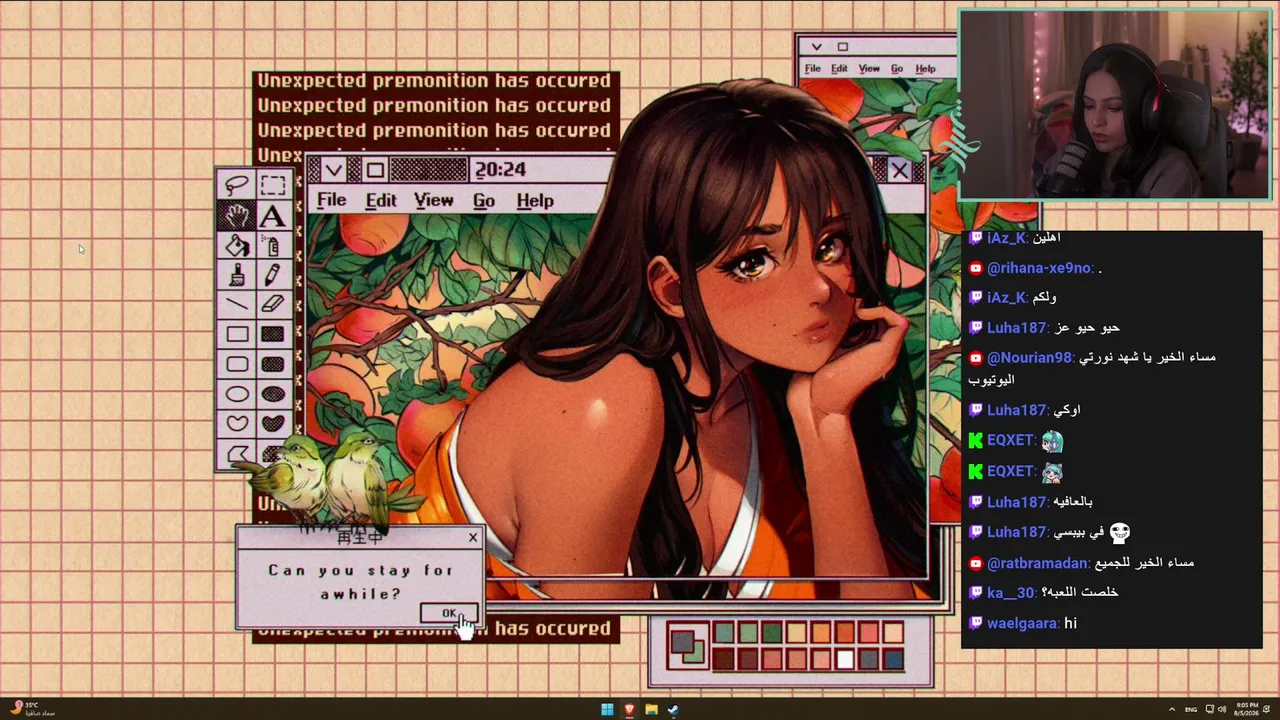Screen dimensions: 1280x720
Task: Open the Go menu in front window
Action: click(484, 200)
